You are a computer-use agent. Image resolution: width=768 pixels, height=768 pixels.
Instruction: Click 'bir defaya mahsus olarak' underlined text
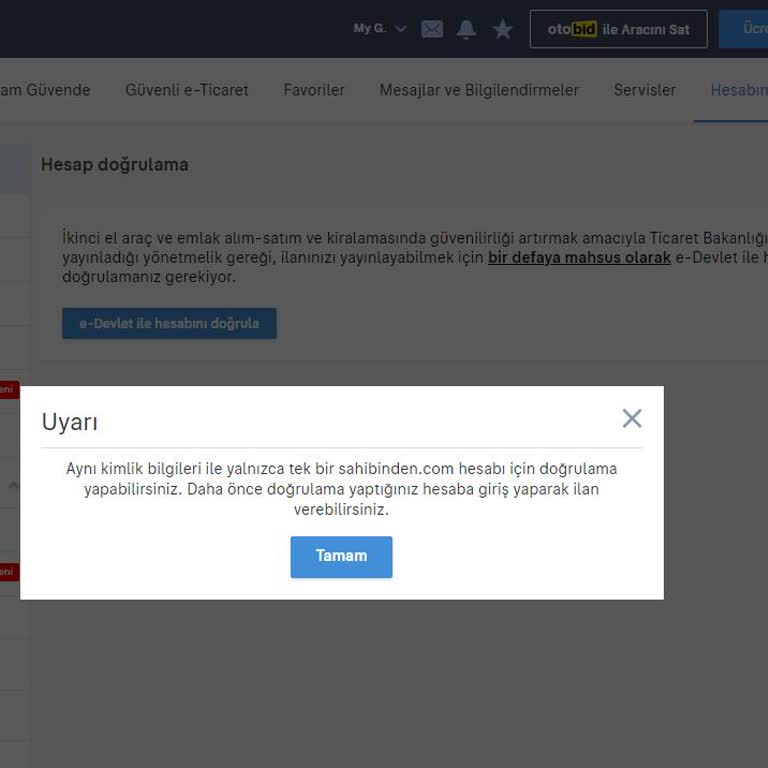tap(579, 258)
